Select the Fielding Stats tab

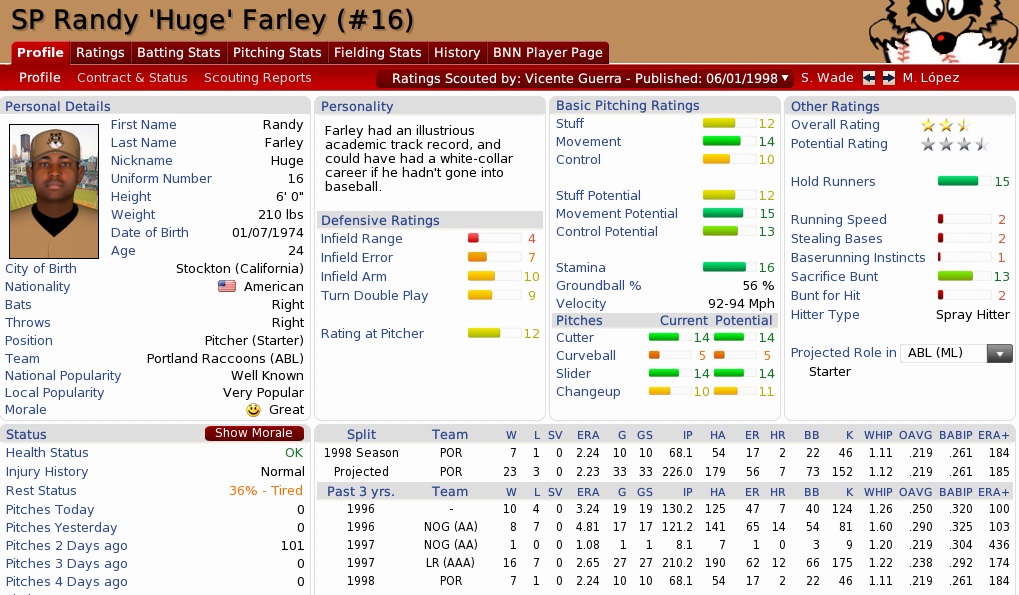pos(377,53)
